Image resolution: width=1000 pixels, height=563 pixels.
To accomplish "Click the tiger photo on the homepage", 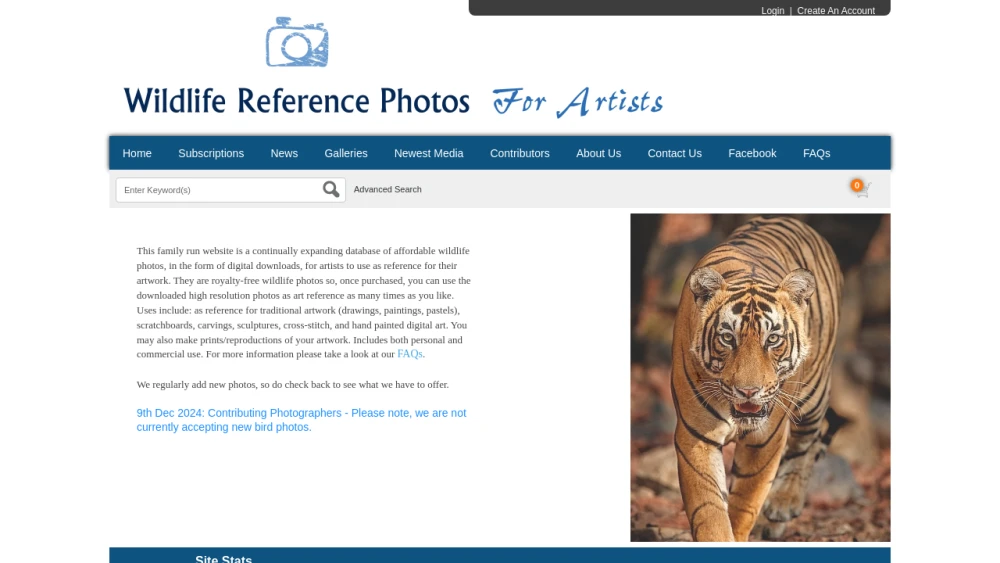I will click(760, 377).
